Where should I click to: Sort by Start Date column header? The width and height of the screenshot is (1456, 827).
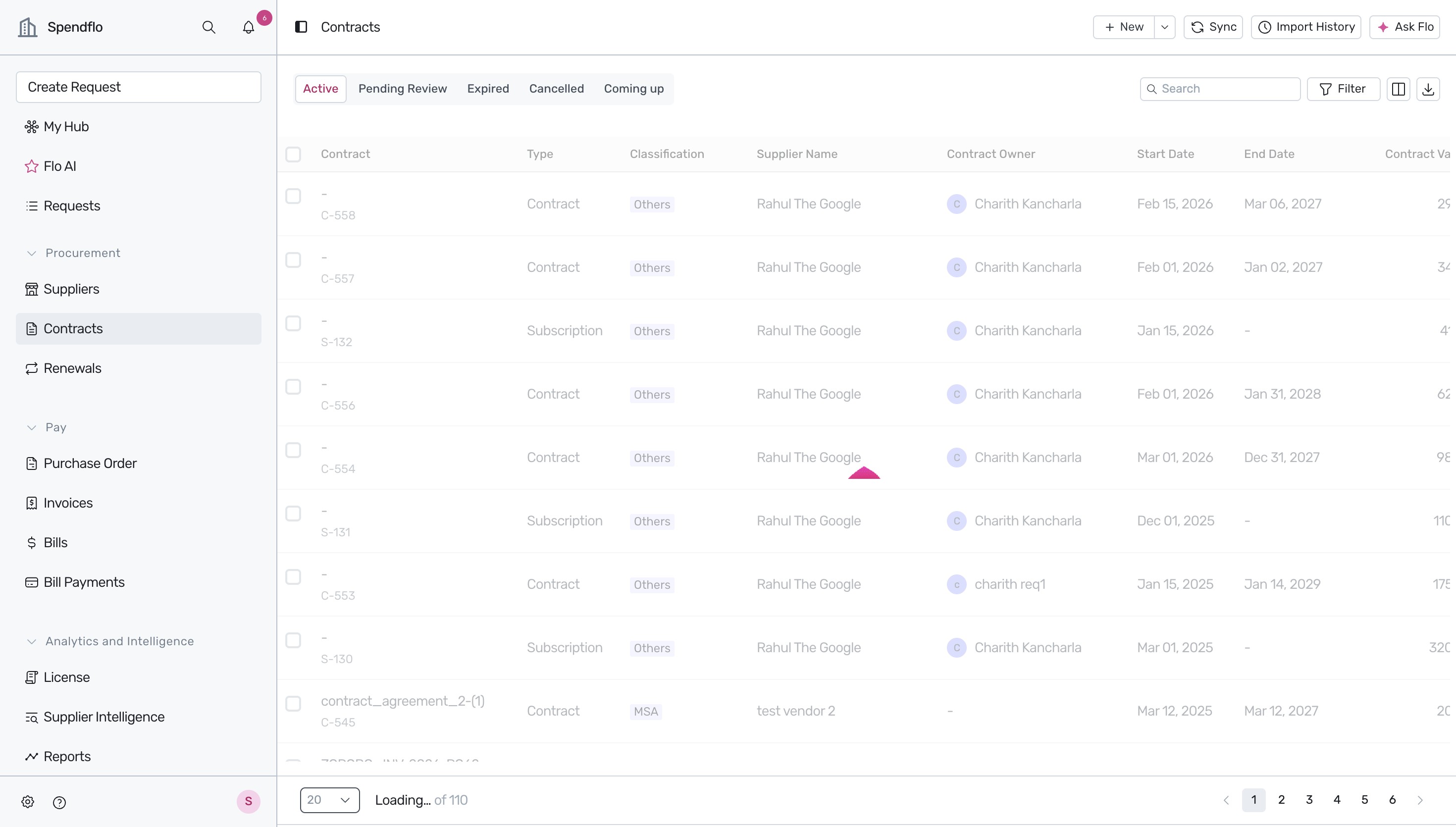click(x=1165, y=155)
